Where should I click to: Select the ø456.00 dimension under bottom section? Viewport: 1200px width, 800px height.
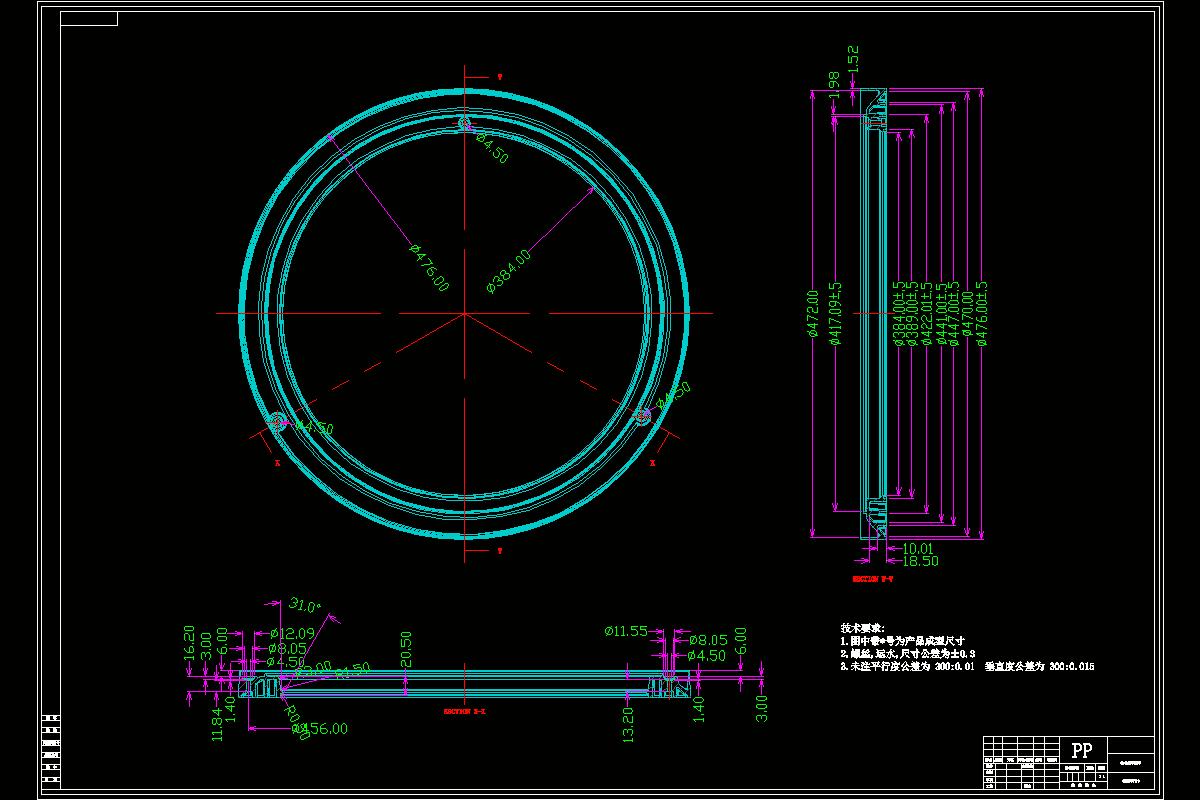(320, 729)
